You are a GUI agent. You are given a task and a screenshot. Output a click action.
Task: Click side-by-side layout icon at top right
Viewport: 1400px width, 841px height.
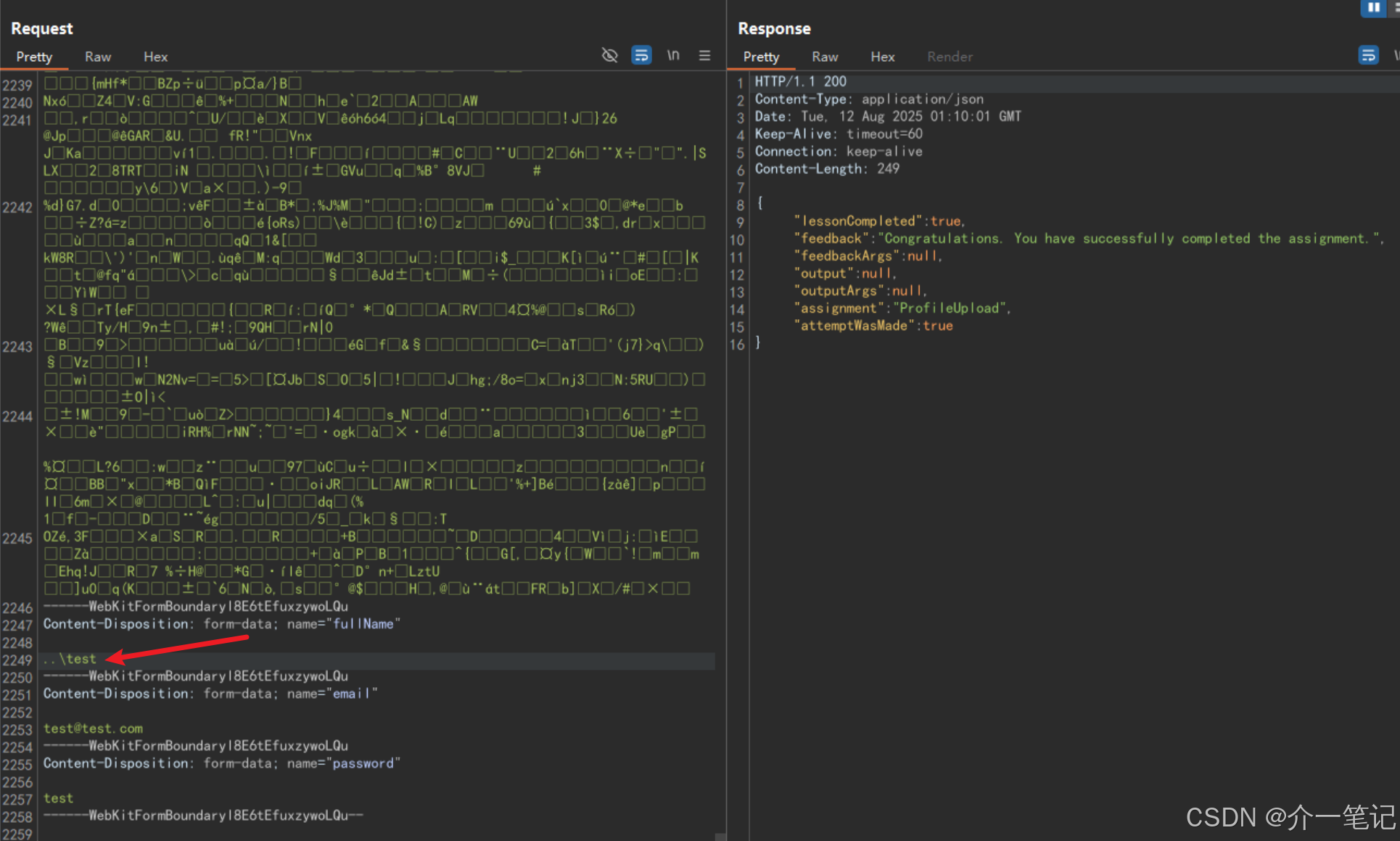click(x=1373, y=7)
